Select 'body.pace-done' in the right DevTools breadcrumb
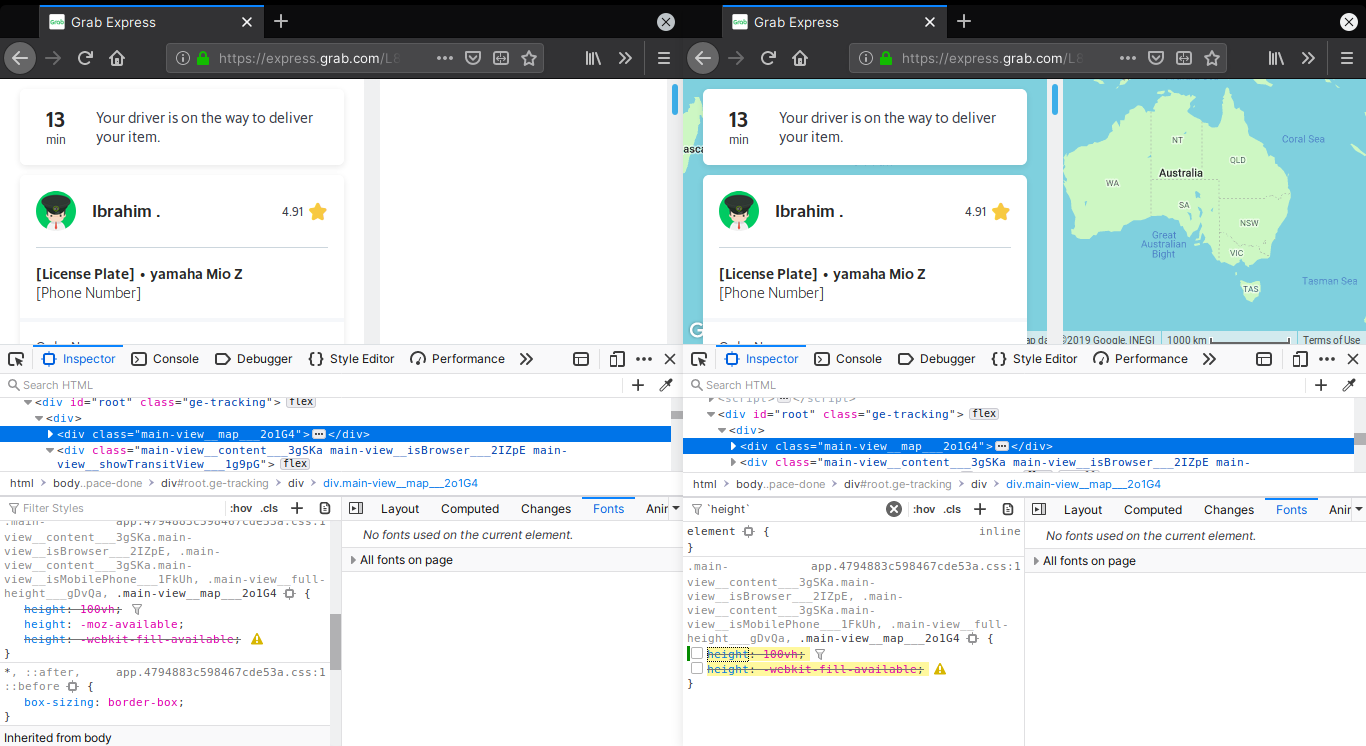The height and width of the screenshot is (746, 1366). (781, 484)
